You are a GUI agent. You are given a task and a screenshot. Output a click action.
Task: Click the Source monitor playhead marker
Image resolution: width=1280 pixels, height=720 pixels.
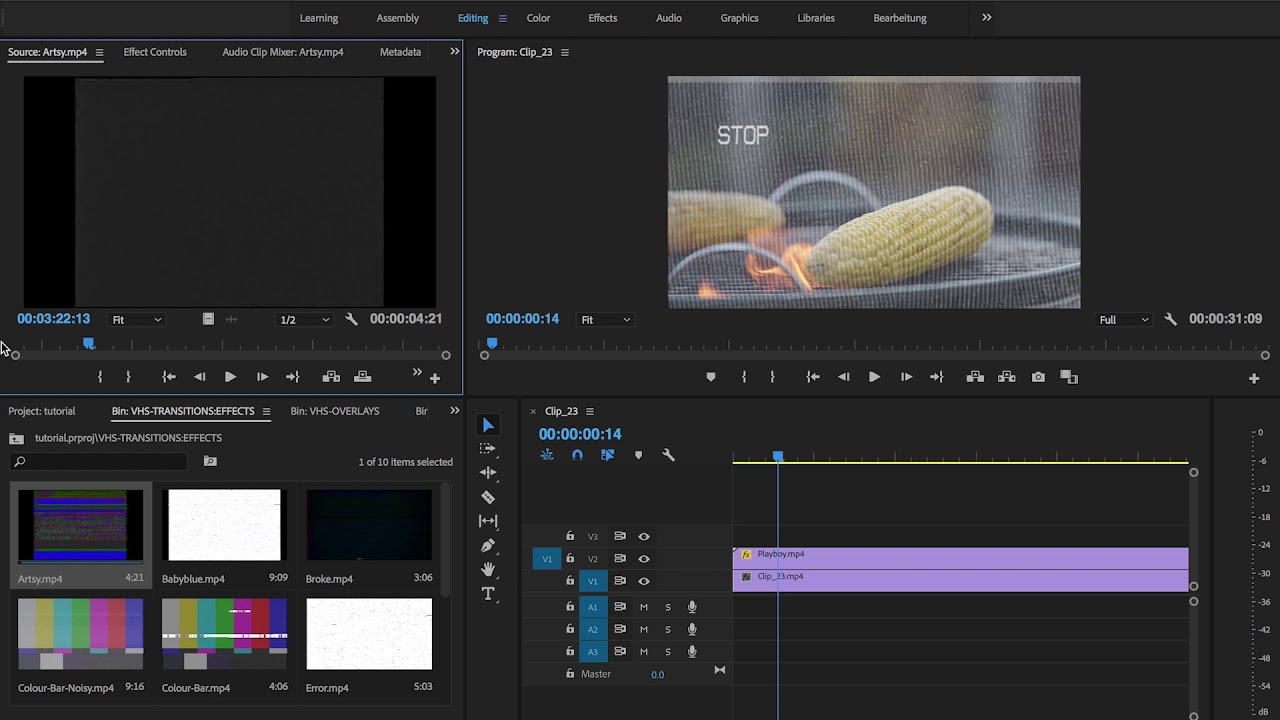tap(89, 343)
